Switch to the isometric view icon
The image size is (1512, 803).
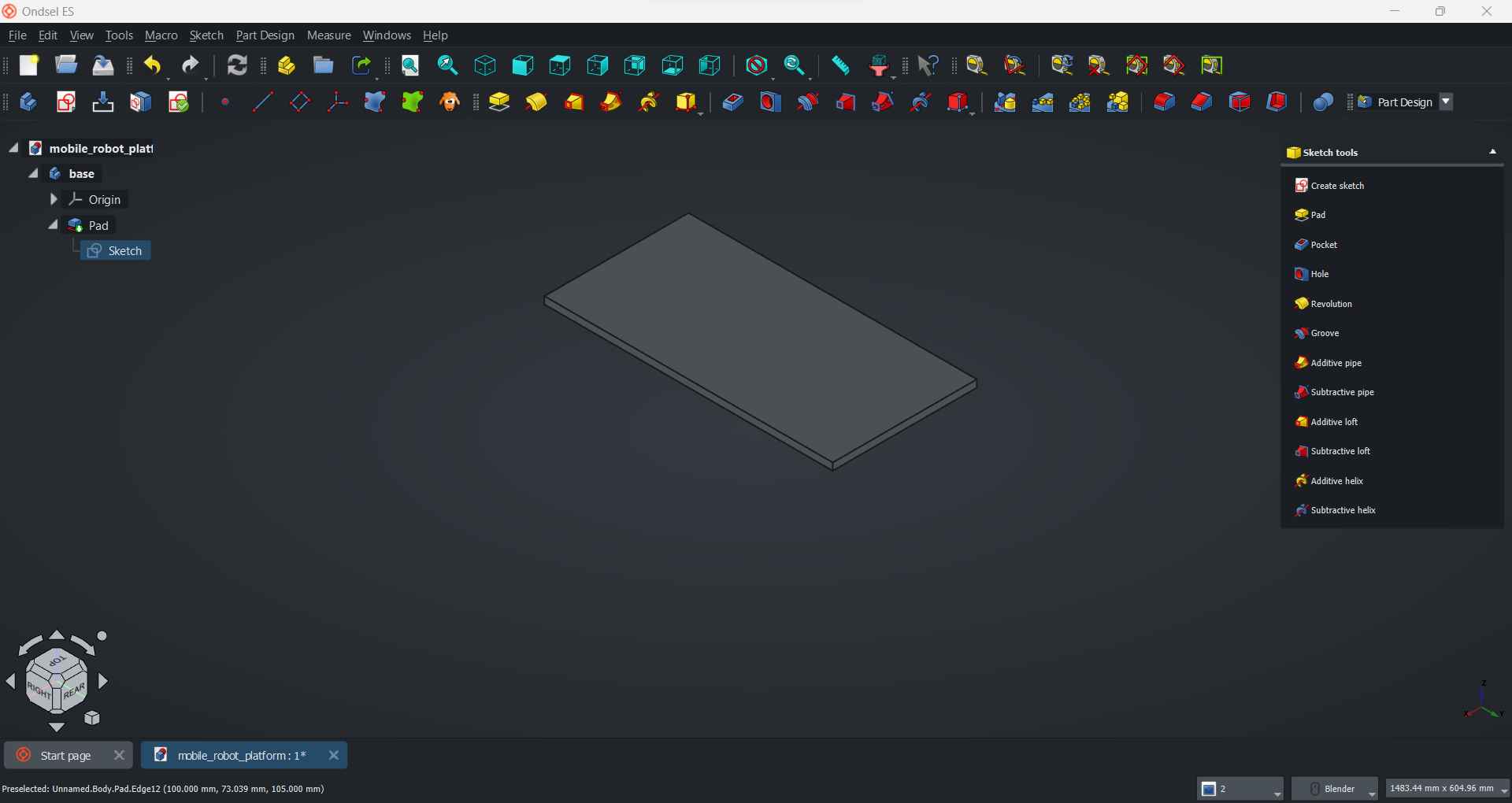(485, 65)
